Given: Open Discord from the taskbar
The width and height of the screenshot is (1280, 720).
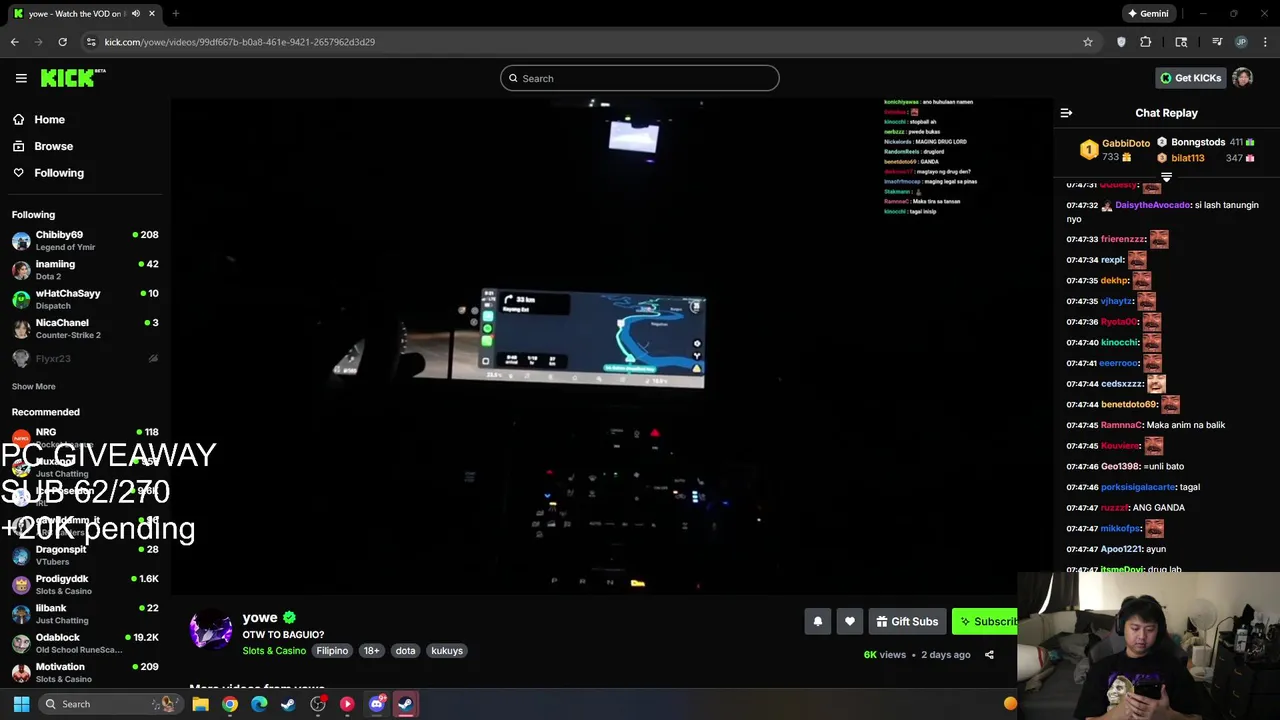Looking at the screenshot, I should click(x=377, y=704).
